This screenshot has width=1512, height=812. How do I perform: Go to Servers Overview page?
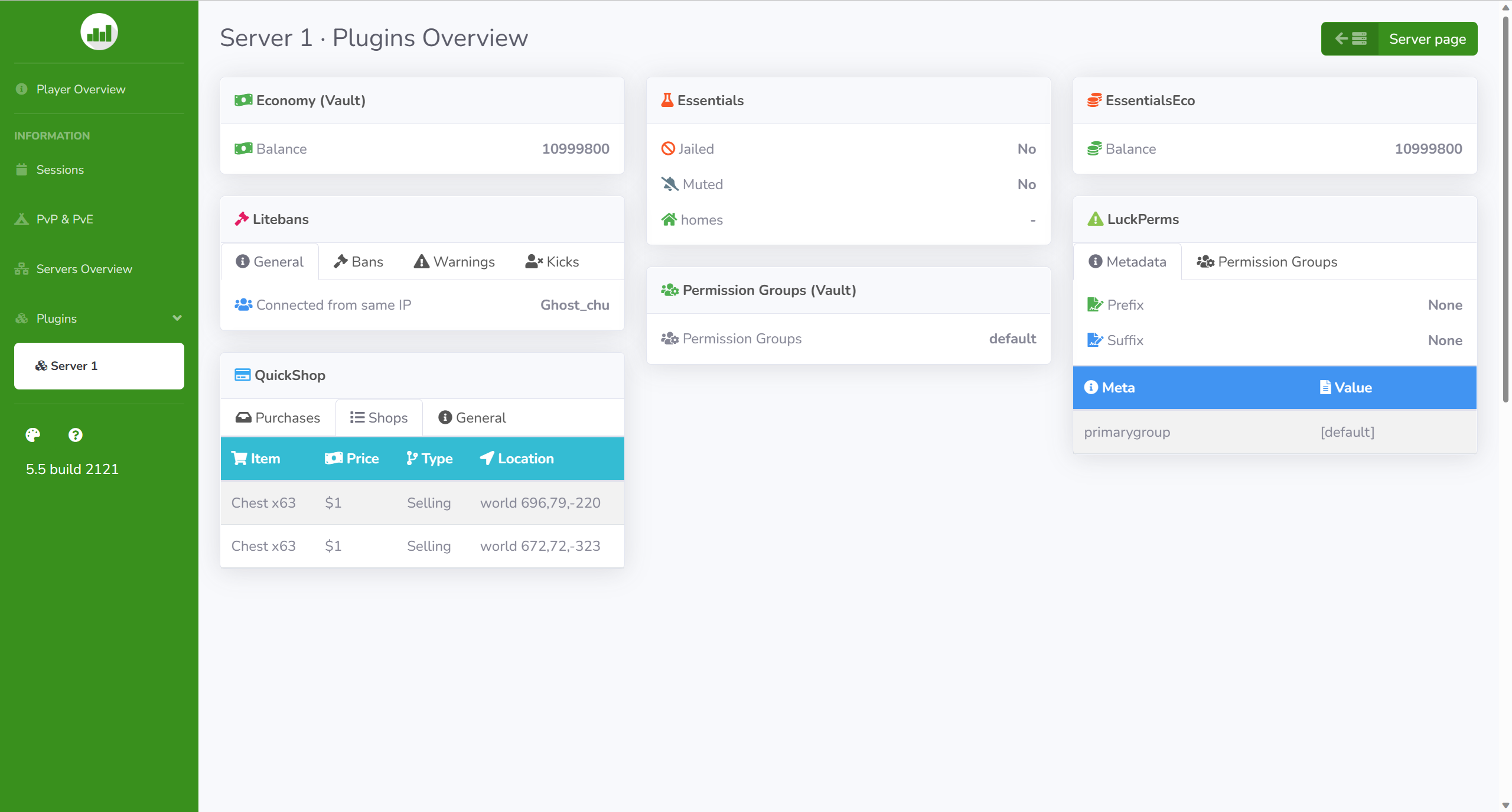click(84, 269)
